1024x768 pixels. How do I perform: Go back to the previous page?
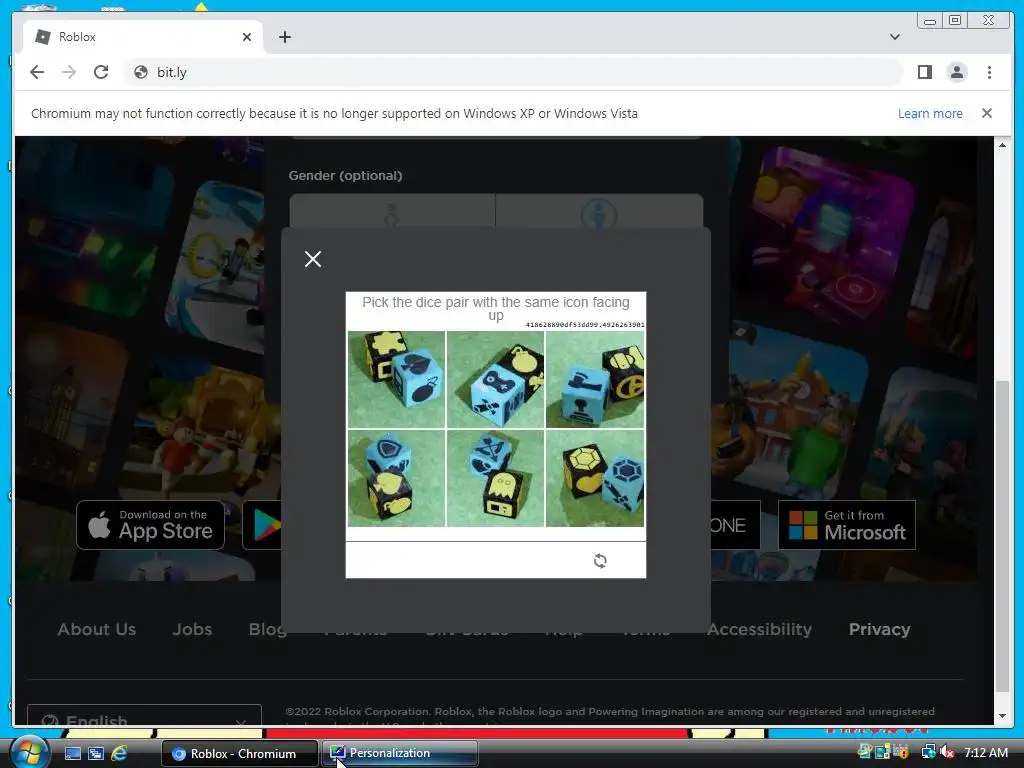tap(37, 72)
